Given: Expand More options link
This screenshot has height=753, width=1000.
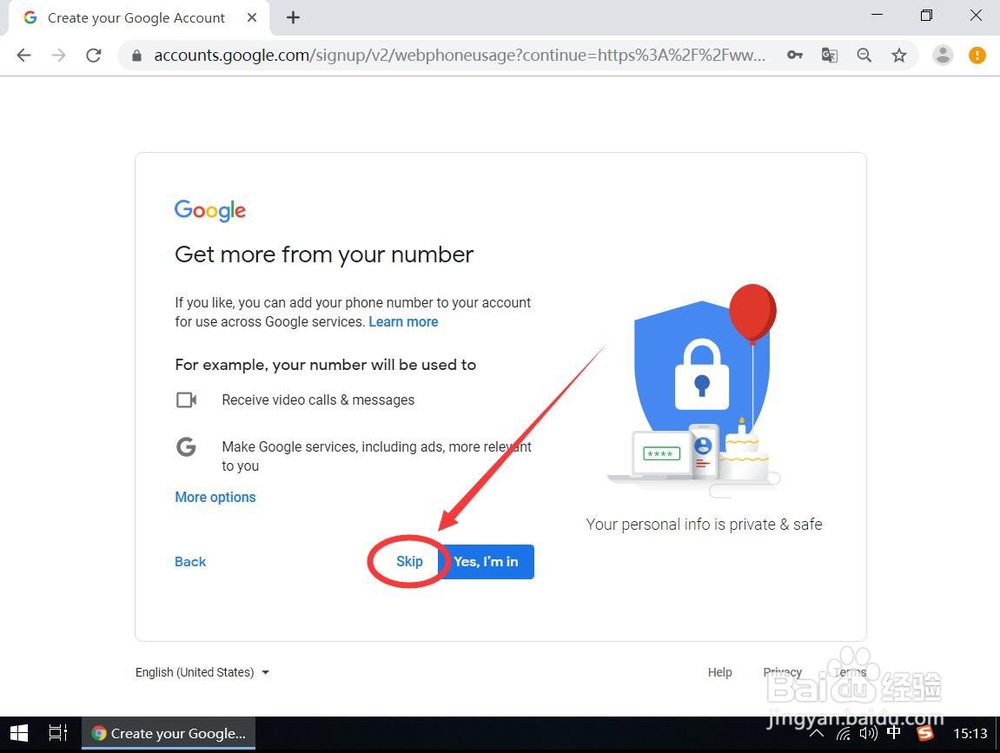Looking at the screenshot, I should 215,497.
